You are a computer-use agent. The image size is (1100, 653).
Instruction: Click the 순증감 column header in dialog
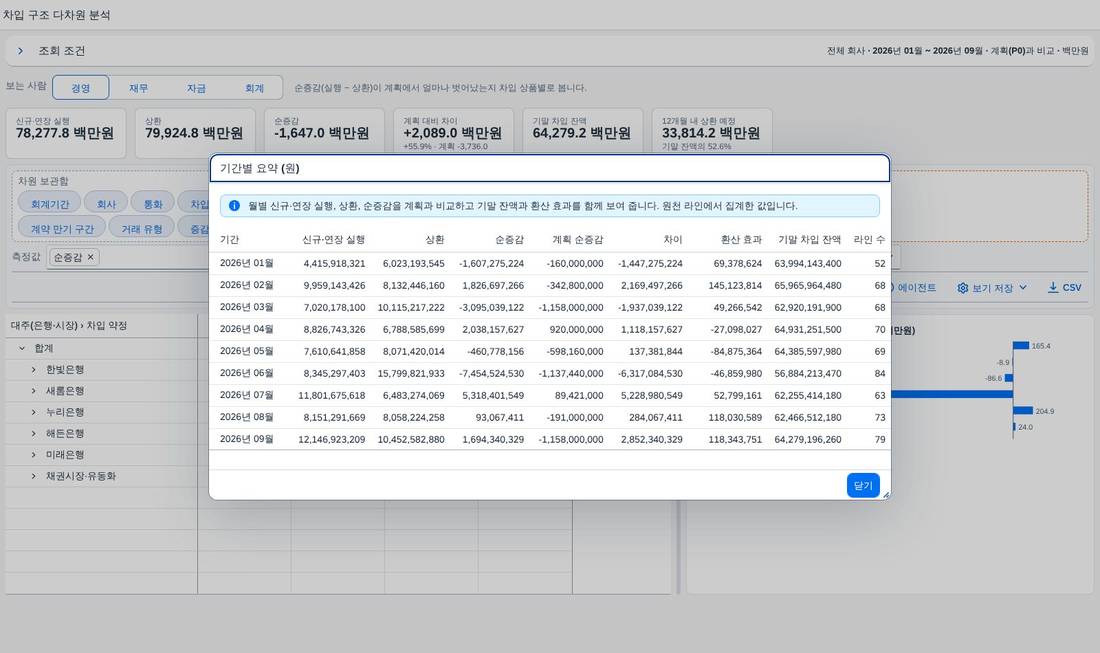(x=509, y=239)
